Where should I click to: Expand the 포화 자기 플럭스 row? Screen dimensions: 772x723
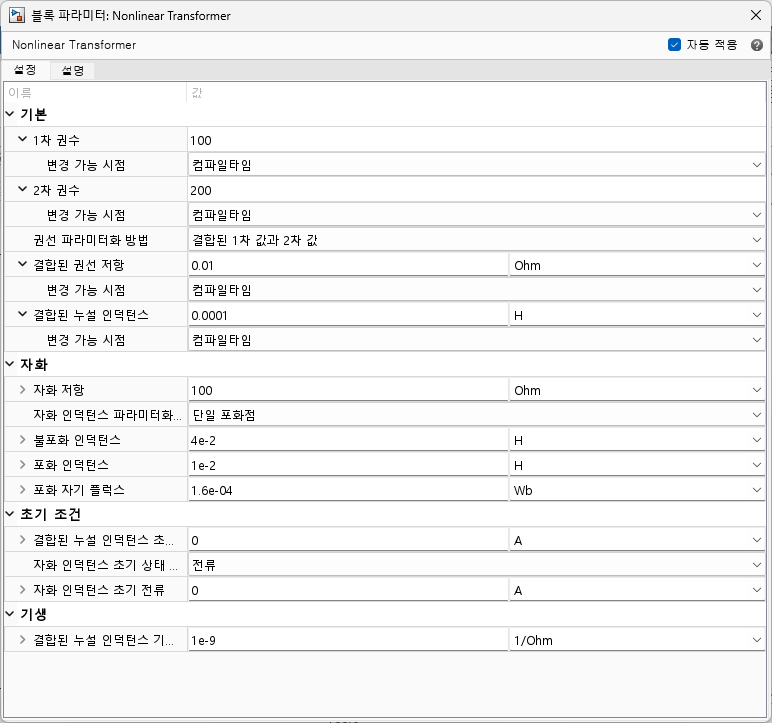[x=23, y=490]
